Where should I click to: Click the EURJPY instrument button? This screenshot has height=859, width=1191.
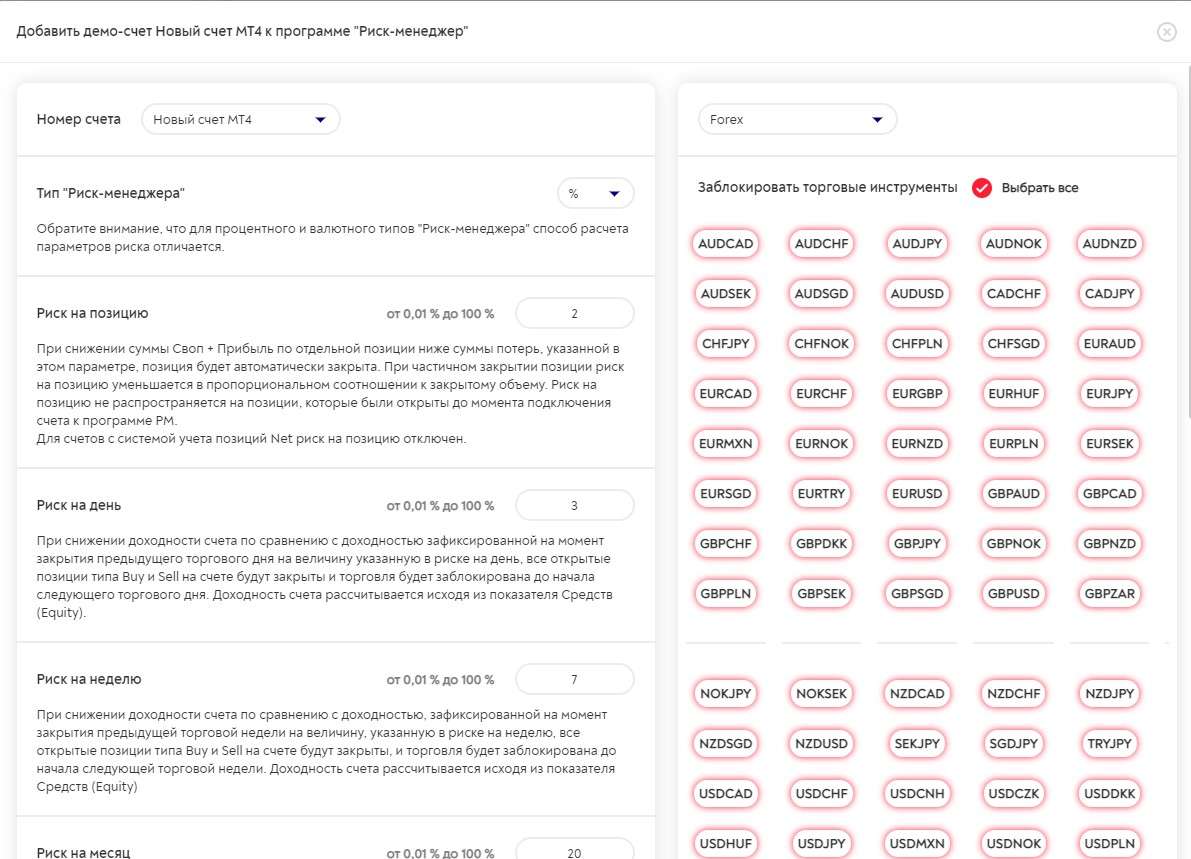tap(1110, 394)
